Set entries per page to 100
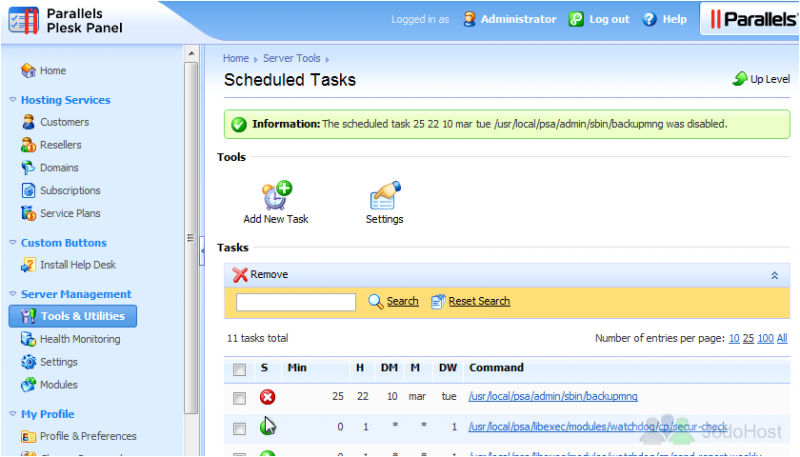 pyautogui.click(x=765, y=338)
